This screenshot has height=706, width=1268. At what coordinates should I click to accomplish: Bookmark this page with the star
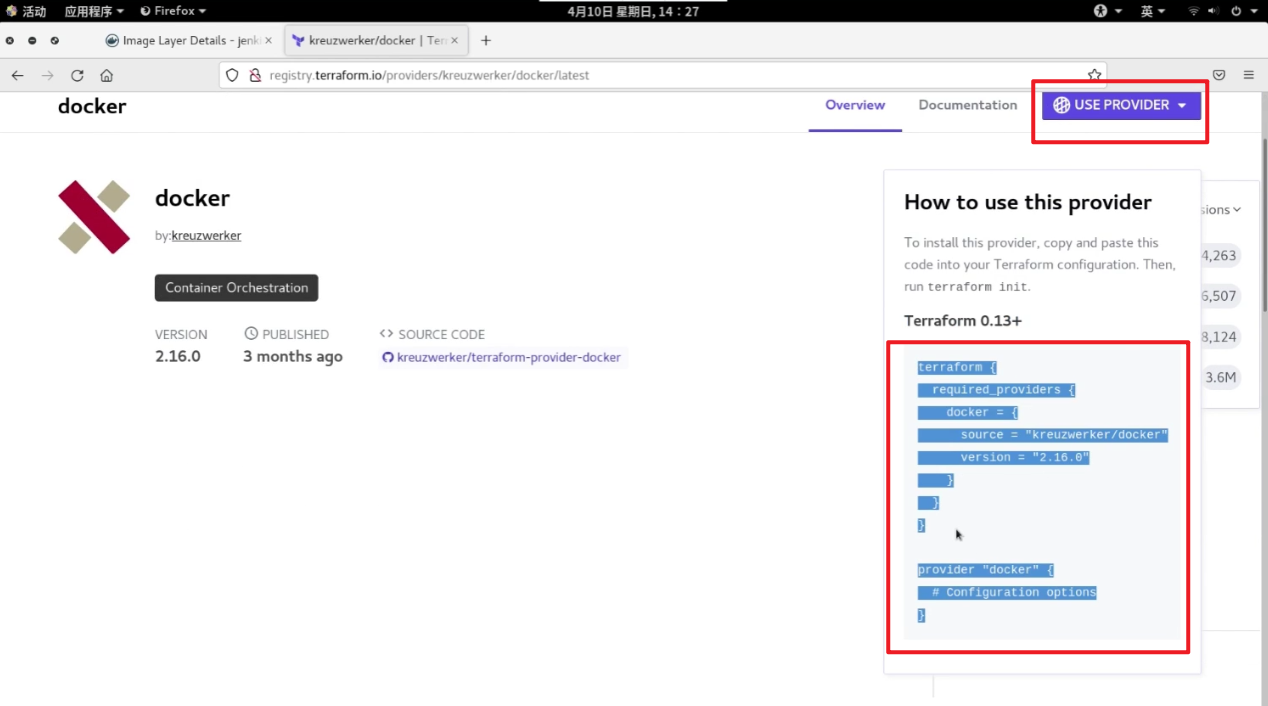point(1095,75)
